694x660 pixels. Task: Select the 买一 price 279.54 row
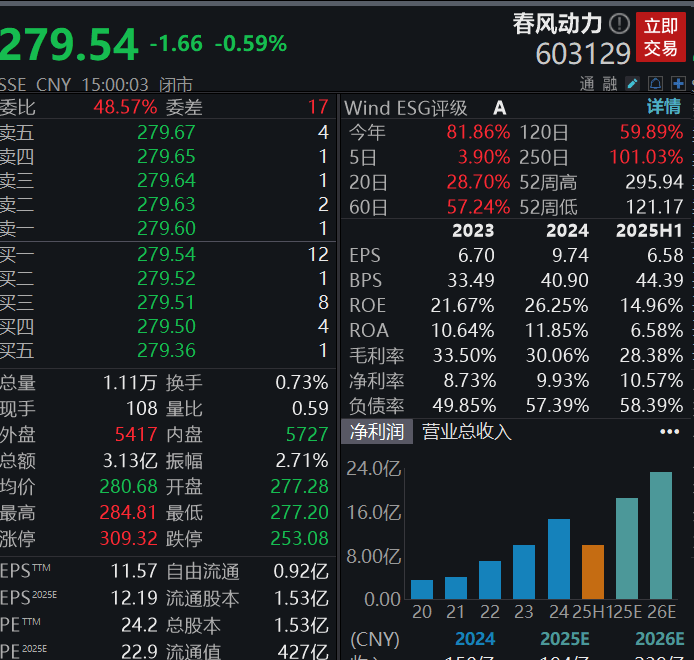tap(166, 254)
